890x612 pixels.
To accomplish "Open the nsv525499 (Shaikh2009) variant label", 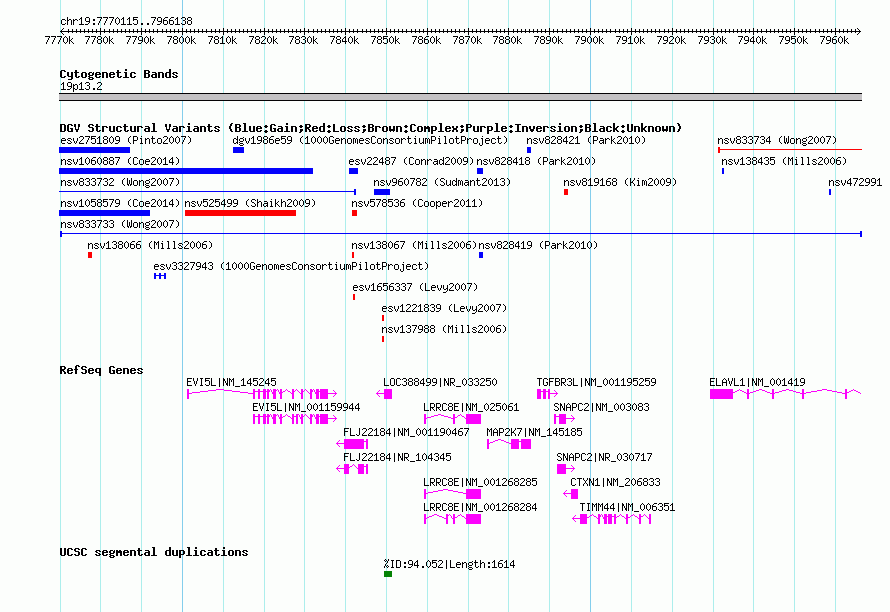I will coord(250,203).
